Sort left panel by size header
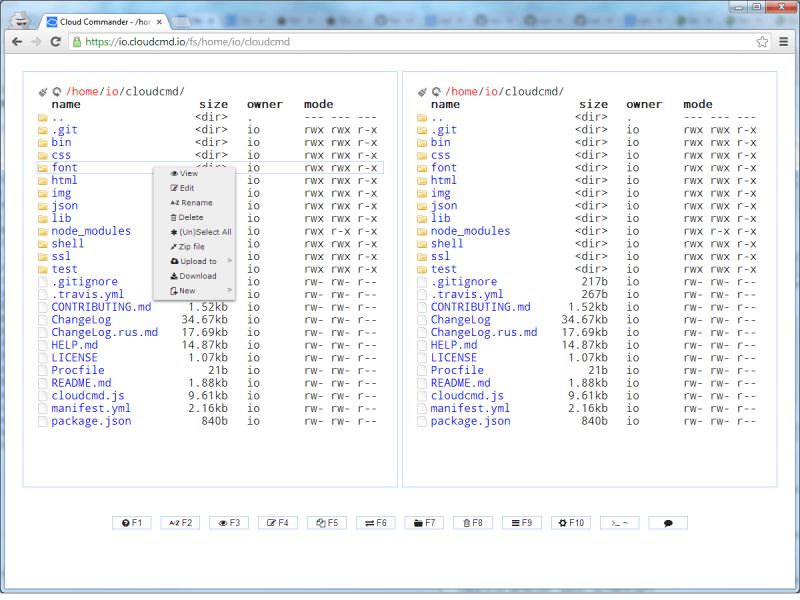 213,105
